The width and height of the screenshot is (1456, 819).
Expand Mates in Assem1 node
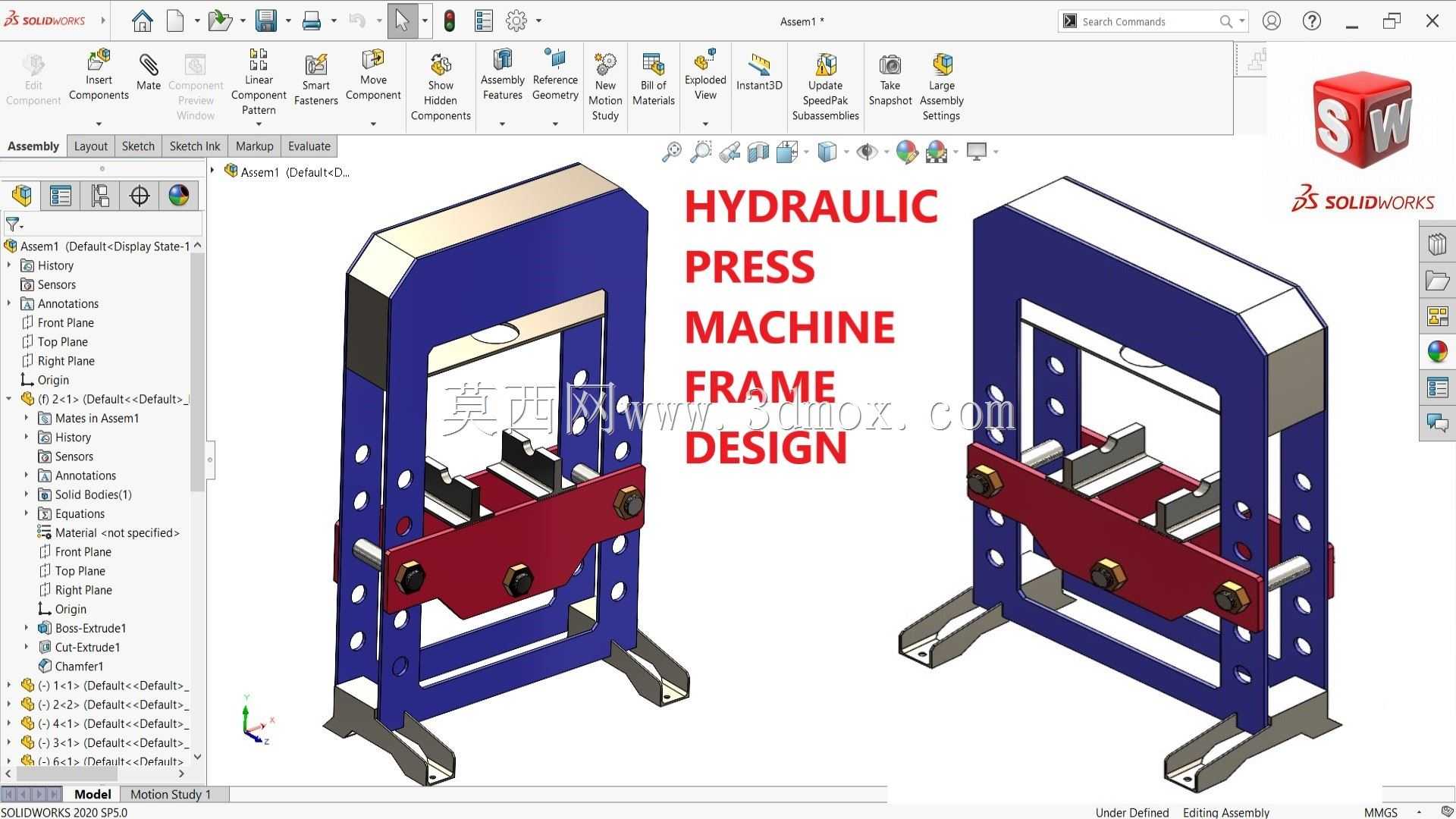(x=27, y=418)
